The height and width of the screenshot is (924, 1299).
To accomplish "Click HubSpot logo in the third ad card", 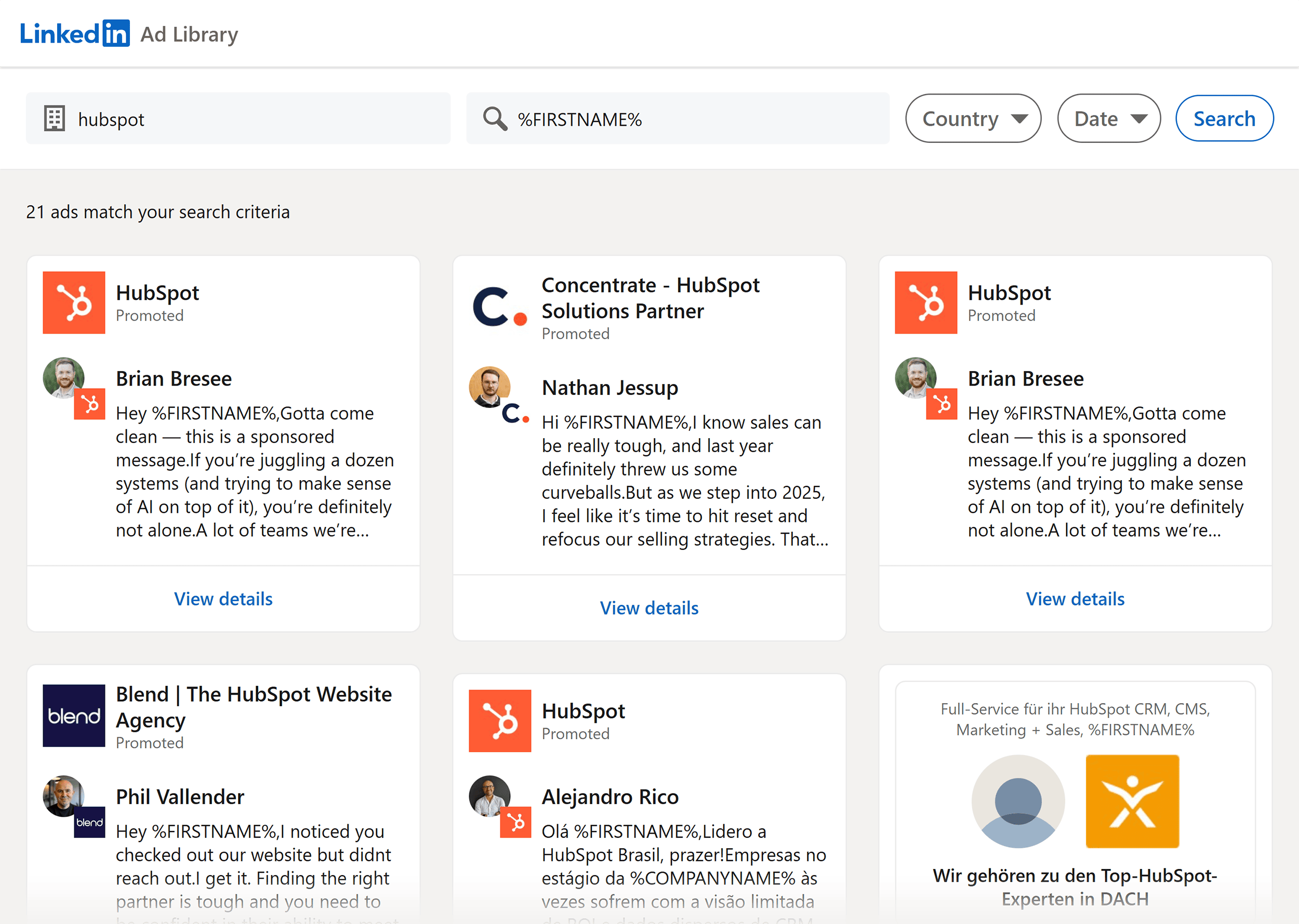I will click(x=926, y=302).
